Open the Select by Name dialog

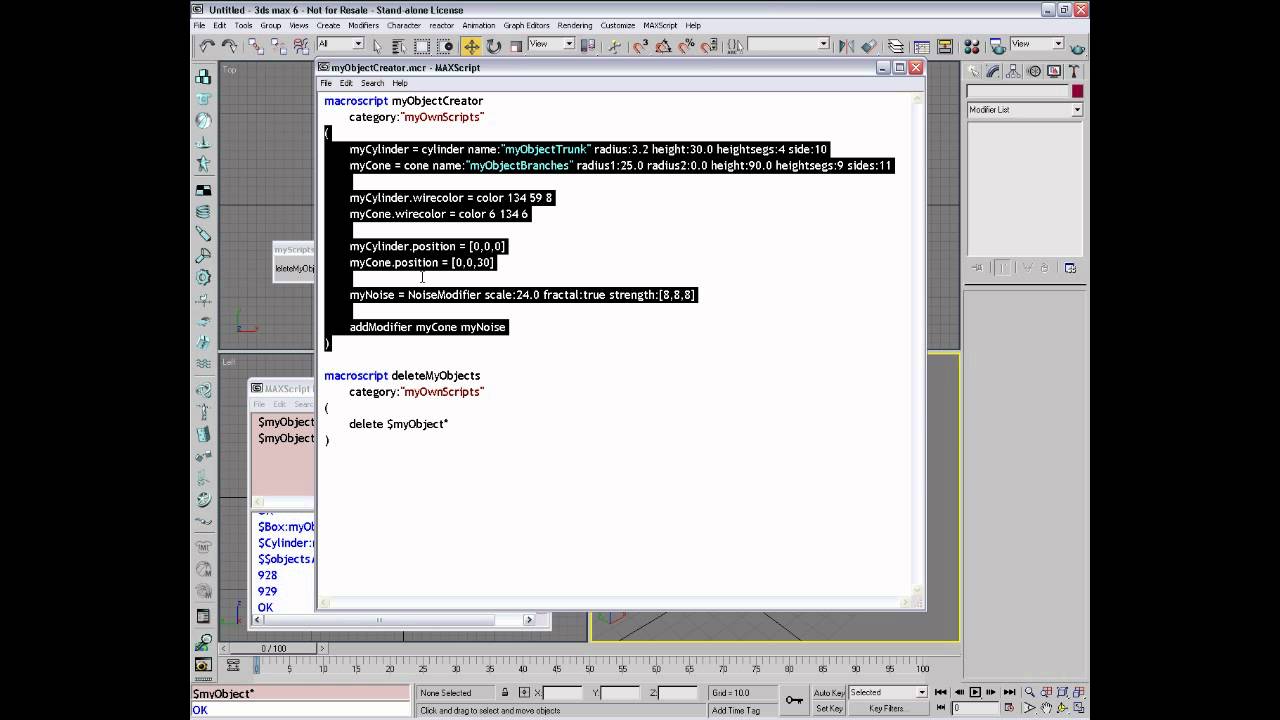point(398,46)
